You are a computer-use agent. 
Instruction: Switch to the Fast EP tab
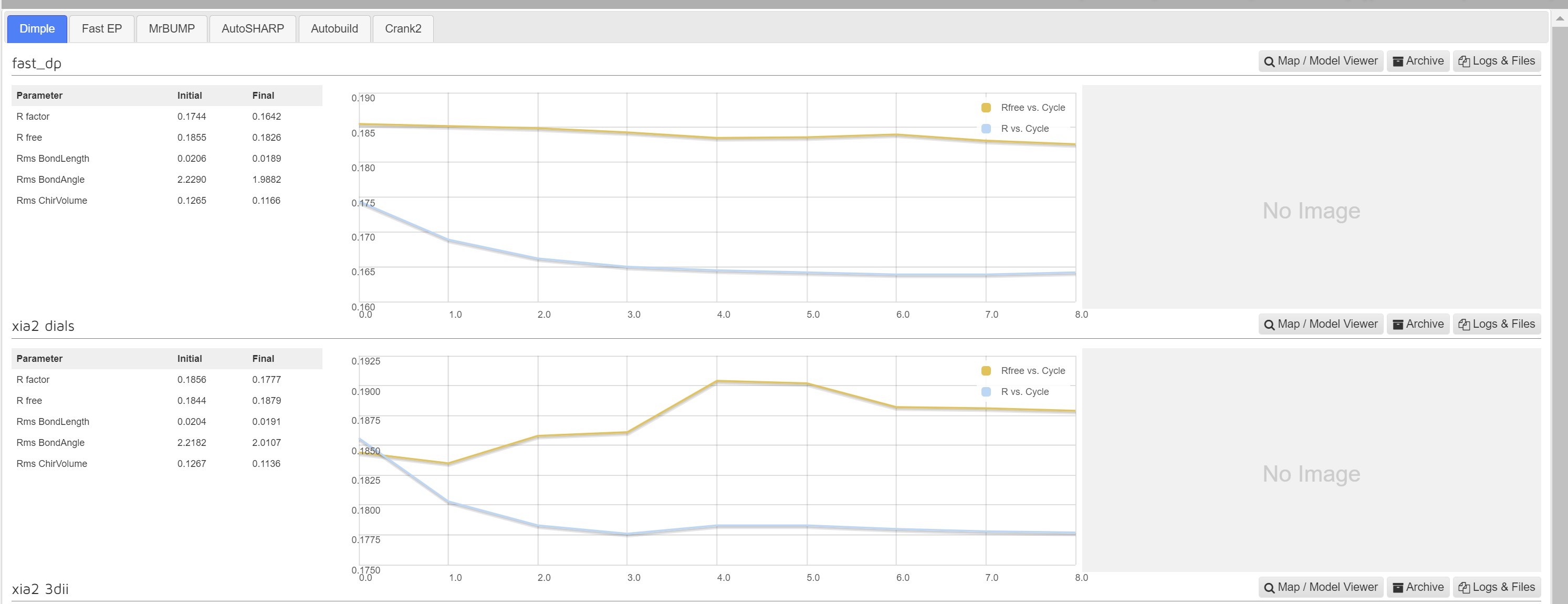[102, 28]
